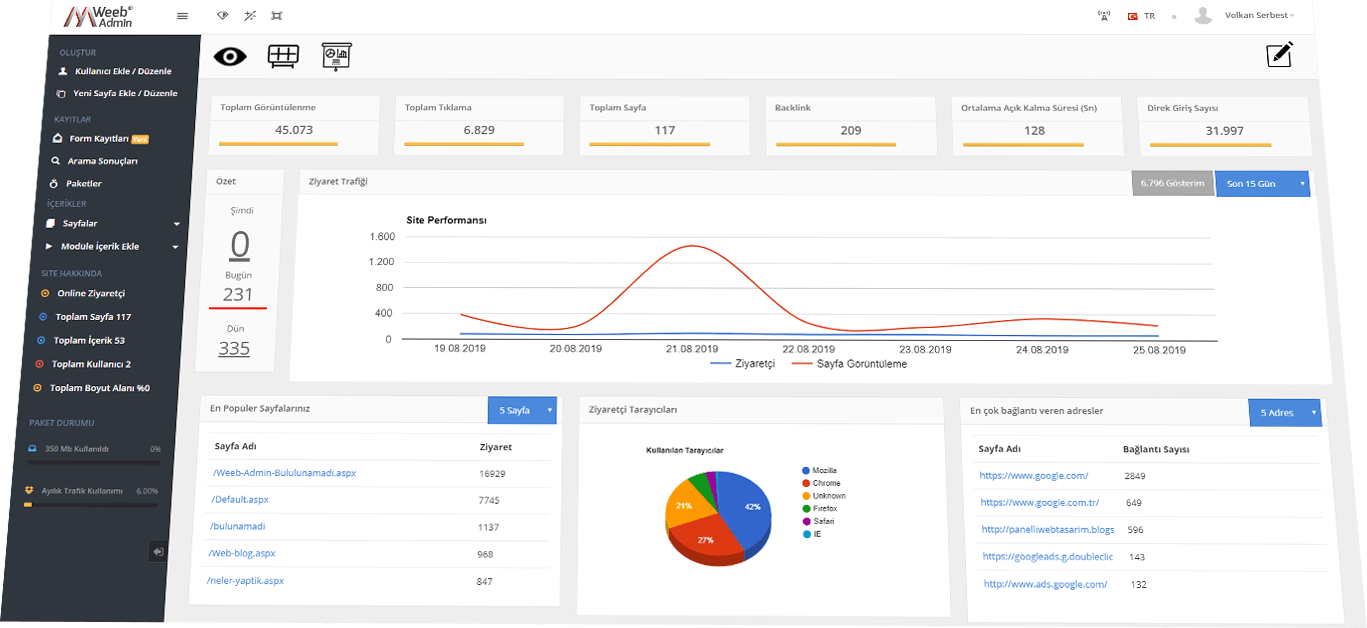The width and height of the screenshot is (1367, 628).
Task: Open the 5 Sayfa dropdown
Action: (x=521, y=410)
